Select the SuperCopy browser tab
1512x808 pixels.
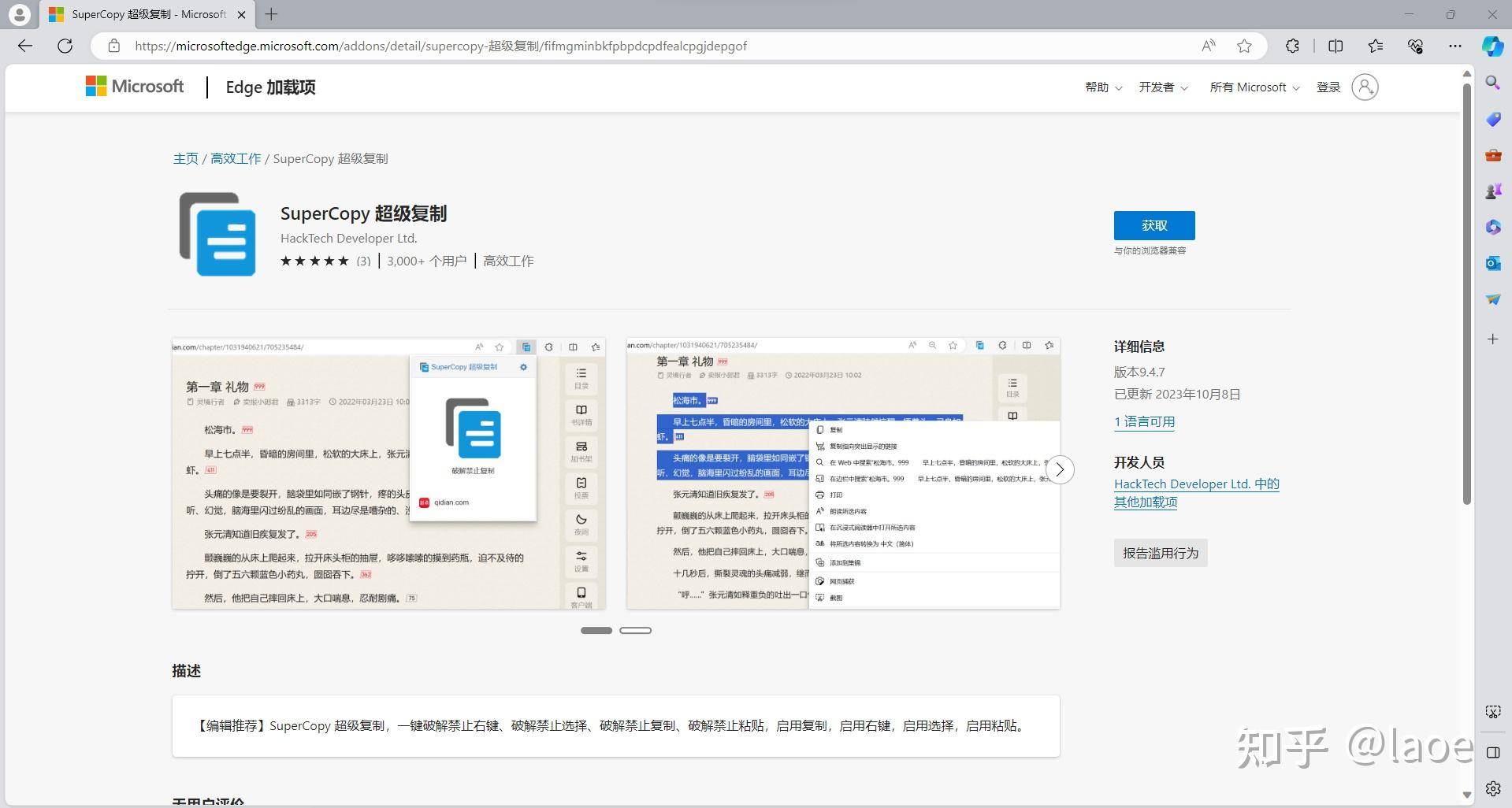(148, 14)
